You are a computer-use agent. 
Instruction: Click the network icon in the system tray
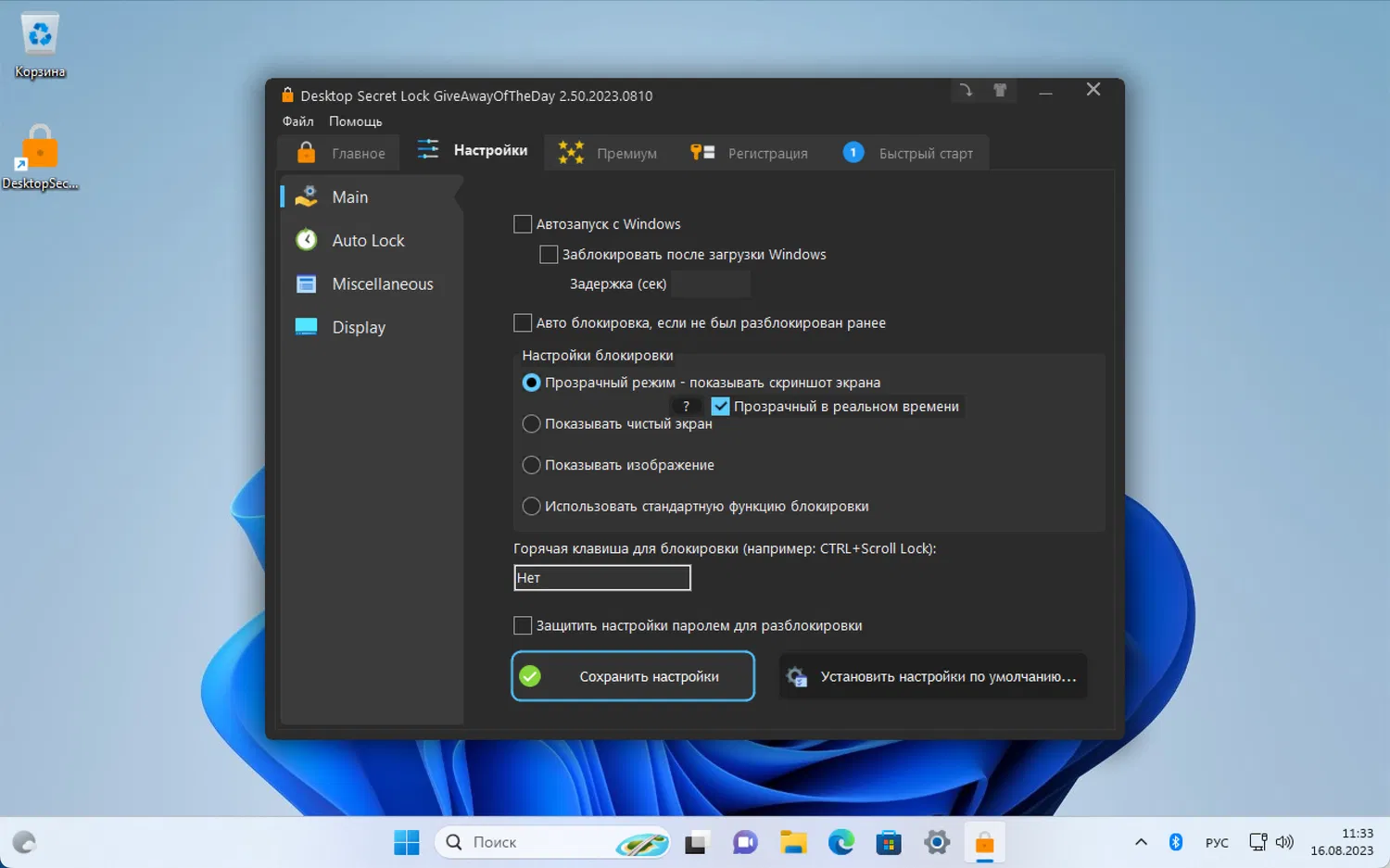coord(1257,842)
